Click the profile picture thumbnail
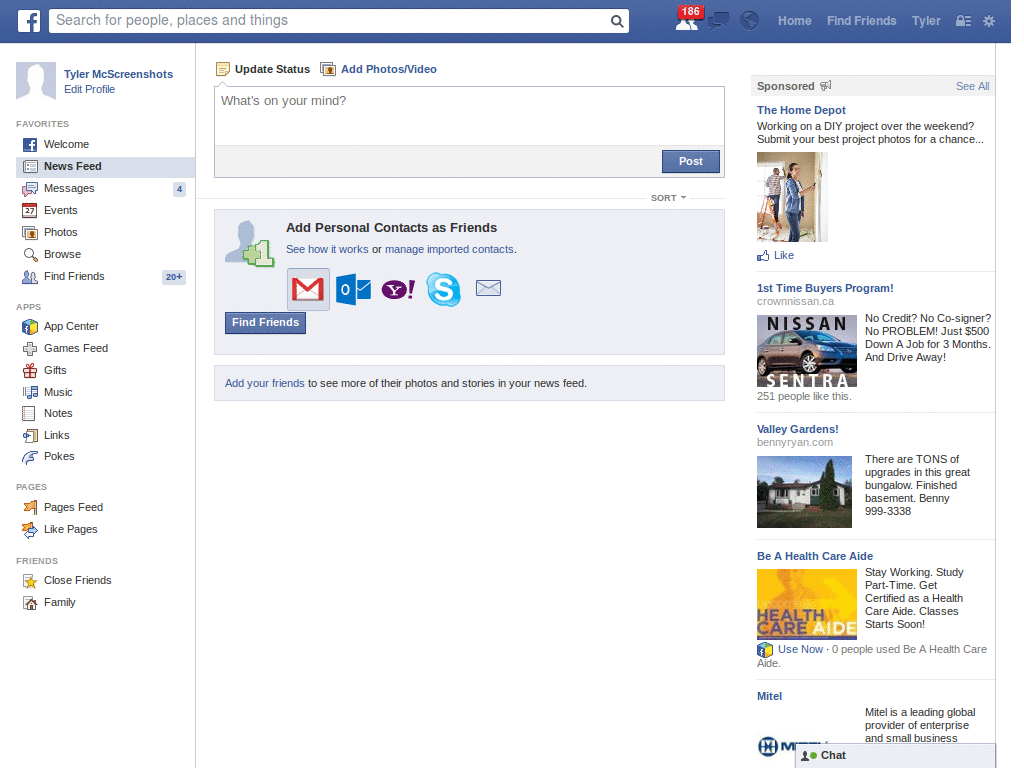 coord(36,81)
